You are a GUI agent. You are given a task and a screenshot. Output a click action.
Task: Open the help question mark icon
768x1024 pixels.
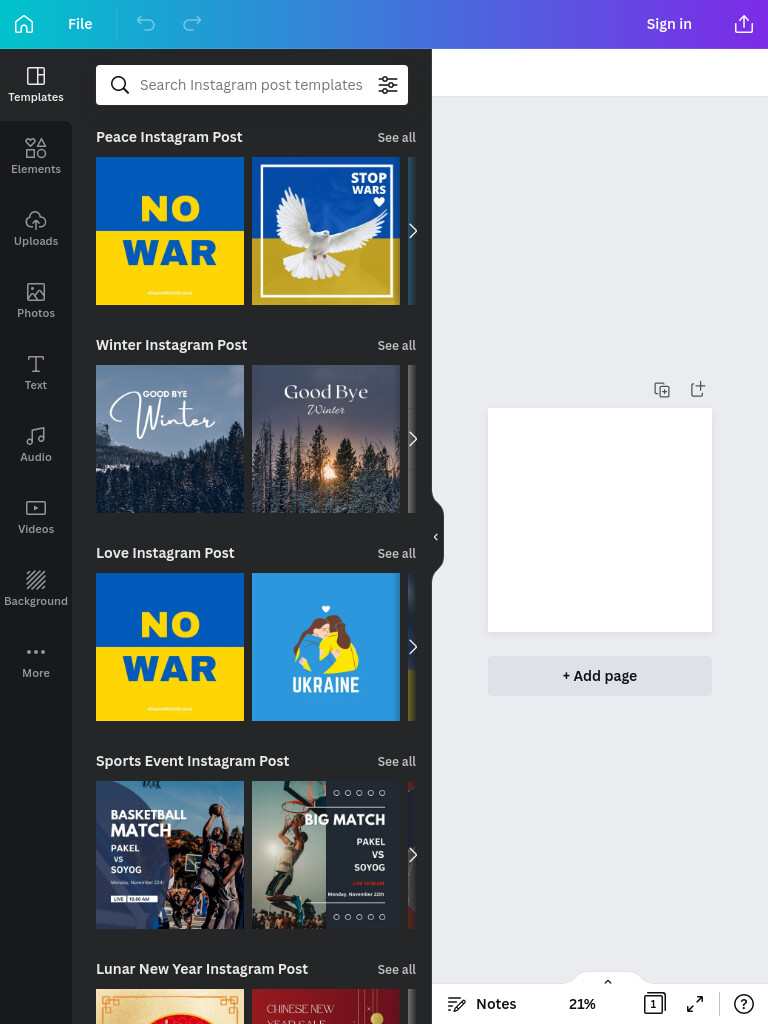click(x=744, y=1004)
